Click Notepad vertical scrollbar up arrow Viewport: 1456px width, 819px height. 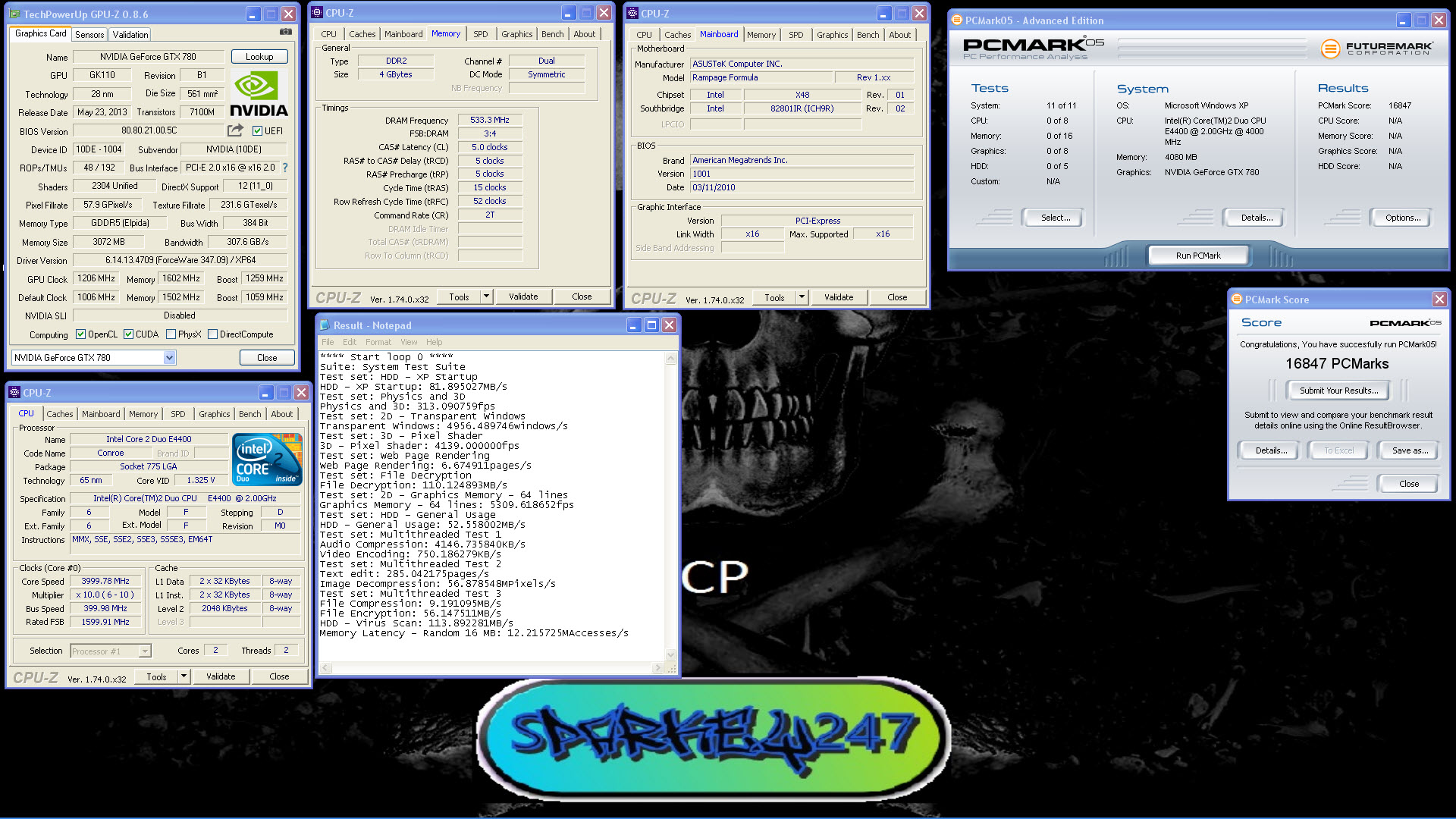click(x=670, y=359)
